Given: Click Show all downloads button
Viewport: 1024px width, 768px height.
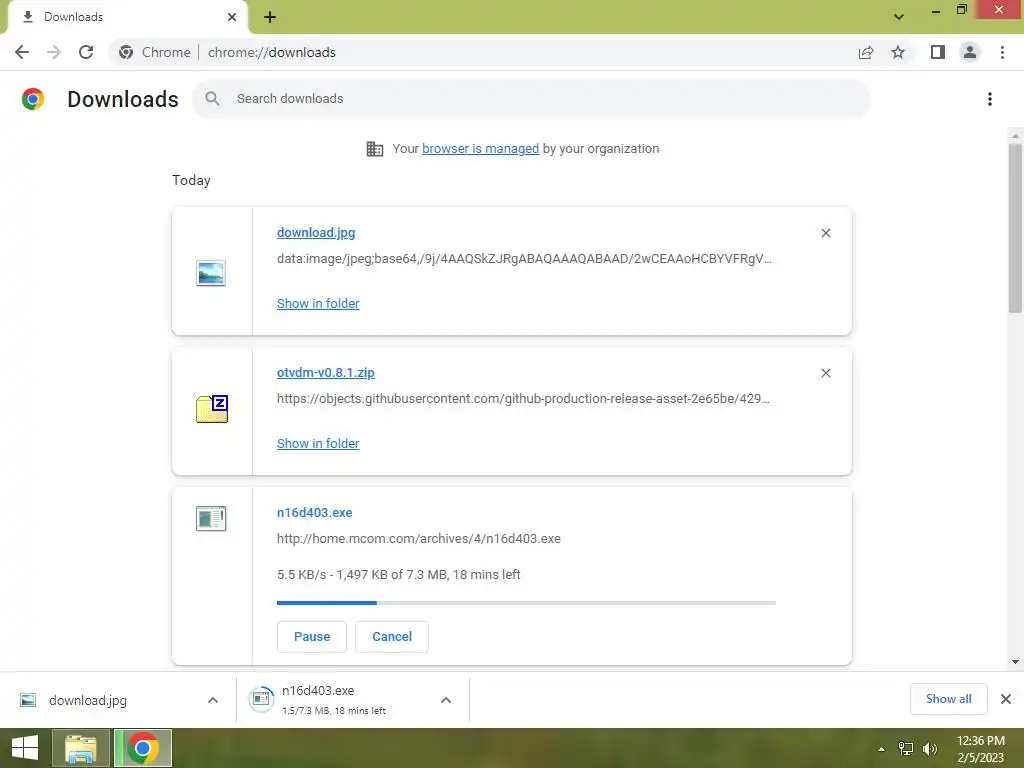Looking at the screenshot, I should point(948,699).
